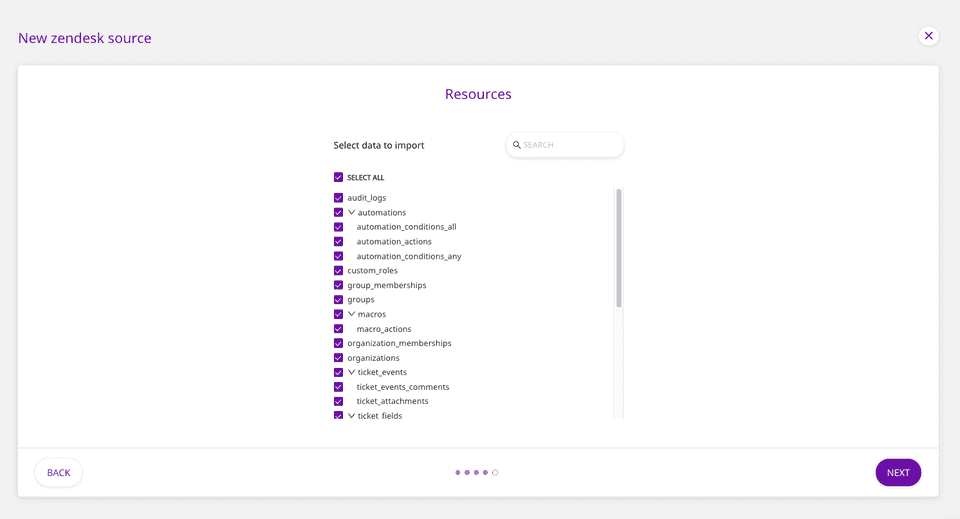Viewport: 960px width, 519px height.
Task: Click the Resources heading
Action: point(478,94)
